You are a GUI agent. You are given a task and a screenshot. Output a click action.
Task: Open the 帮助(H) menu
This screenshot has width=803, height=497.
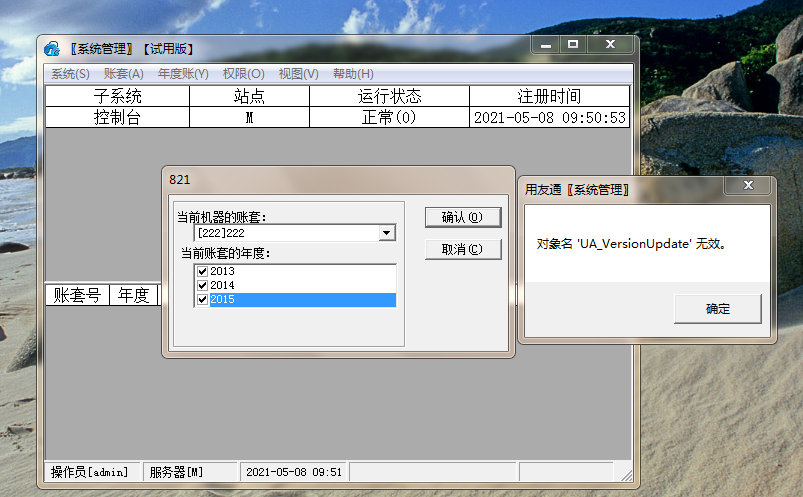tap(353, 74)
